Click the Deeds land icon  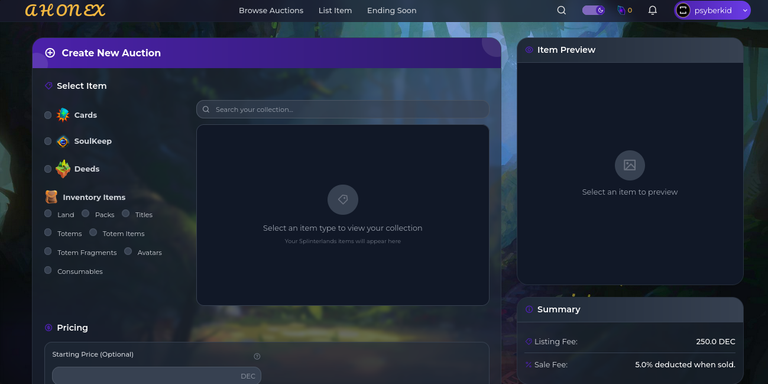coord(63,169)
